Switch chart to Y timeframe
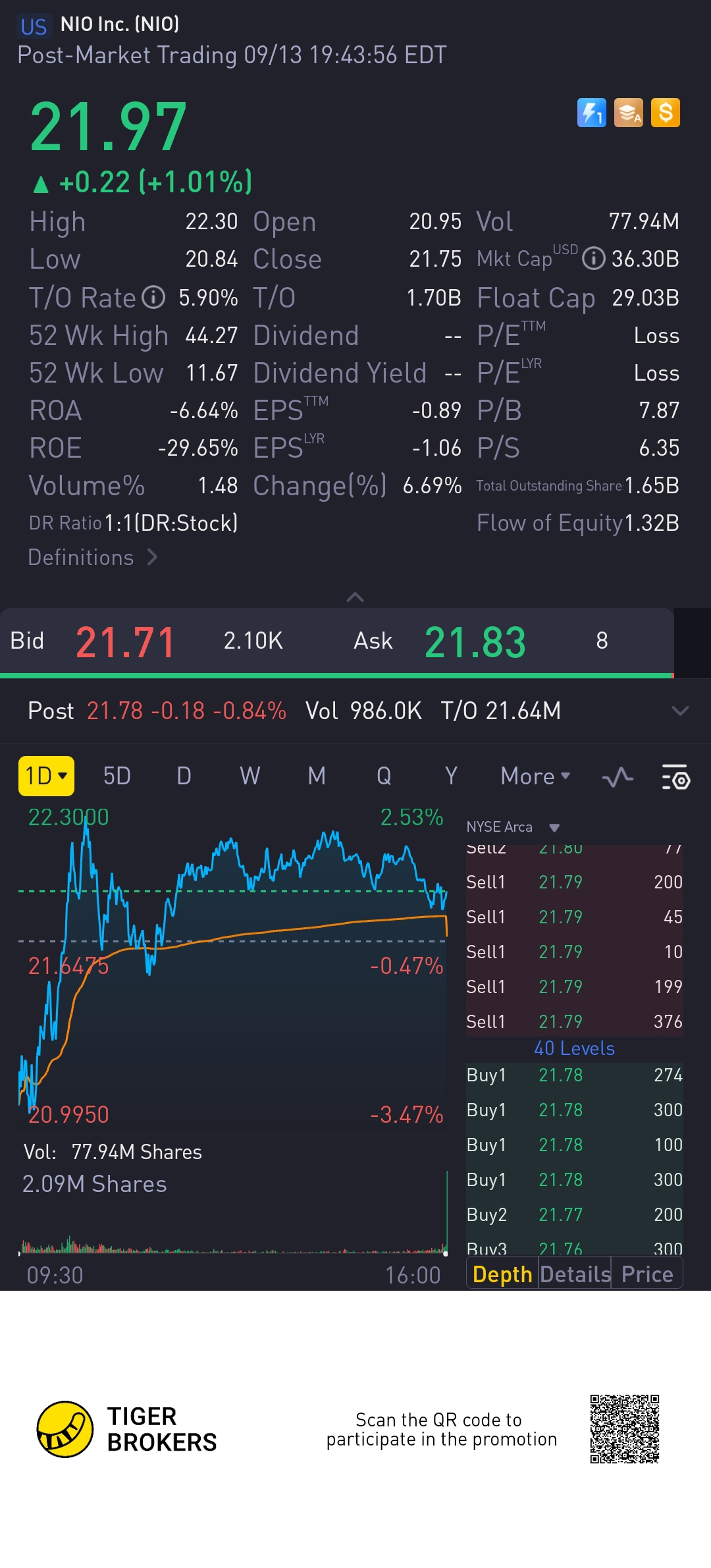Image resolution: width=711 pixels, height=1568 pixels. click(451, 776)
